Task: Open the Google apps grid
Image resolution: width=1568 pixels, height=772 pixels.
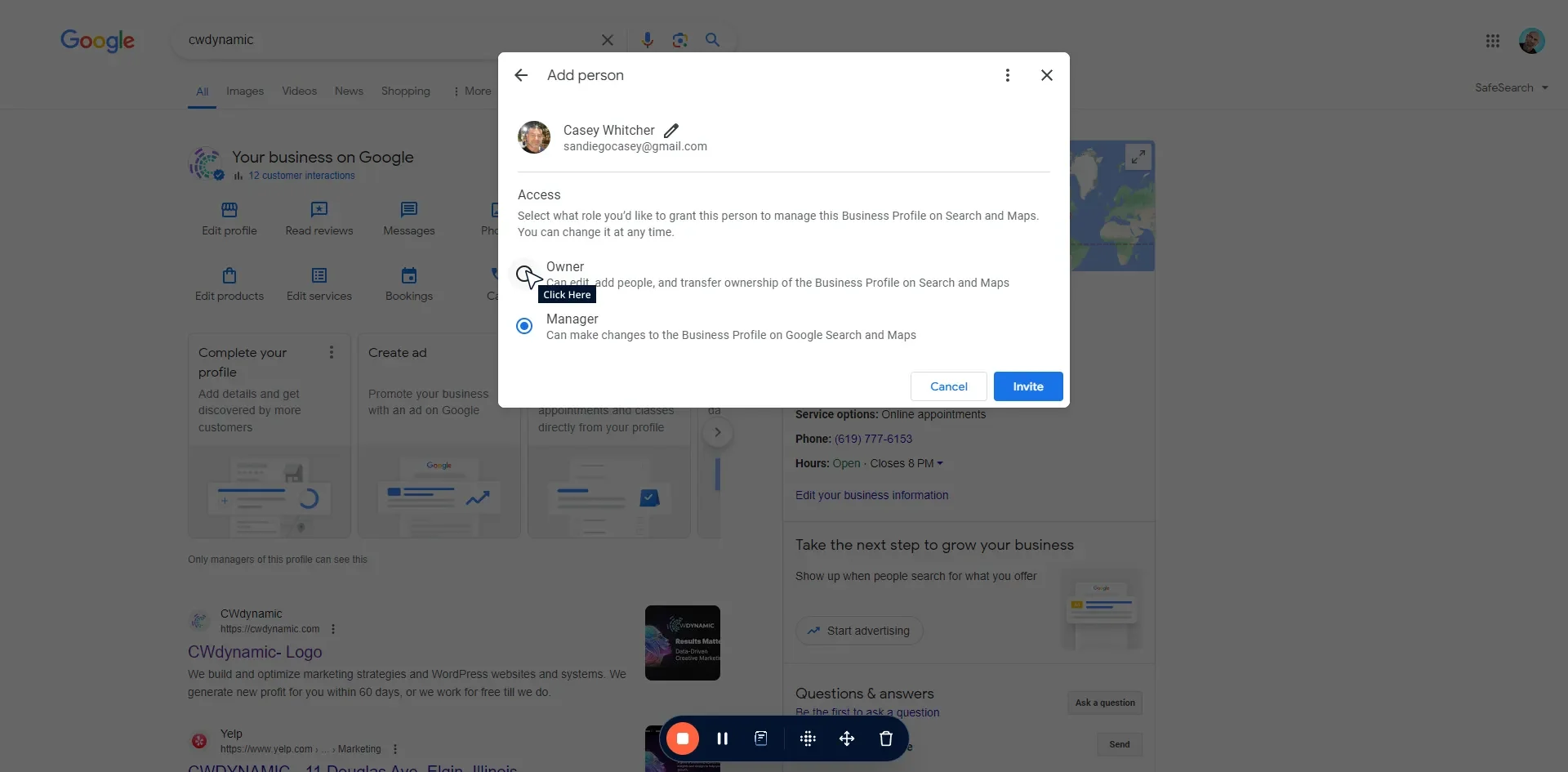Action: click(1493, 40)
